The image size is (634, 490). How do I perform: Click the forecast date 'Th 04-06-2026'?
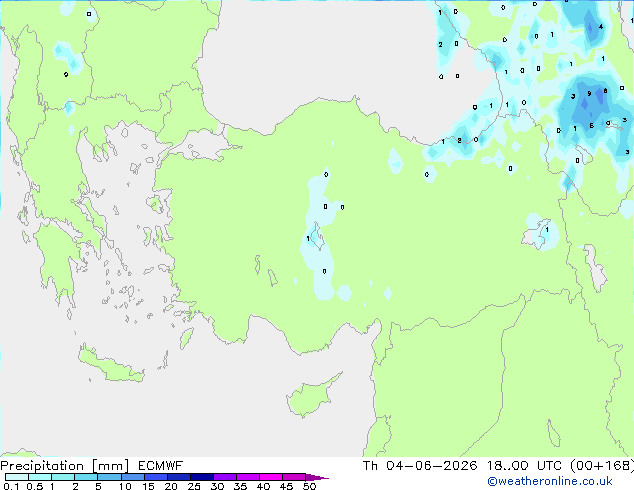coord(420,466)
